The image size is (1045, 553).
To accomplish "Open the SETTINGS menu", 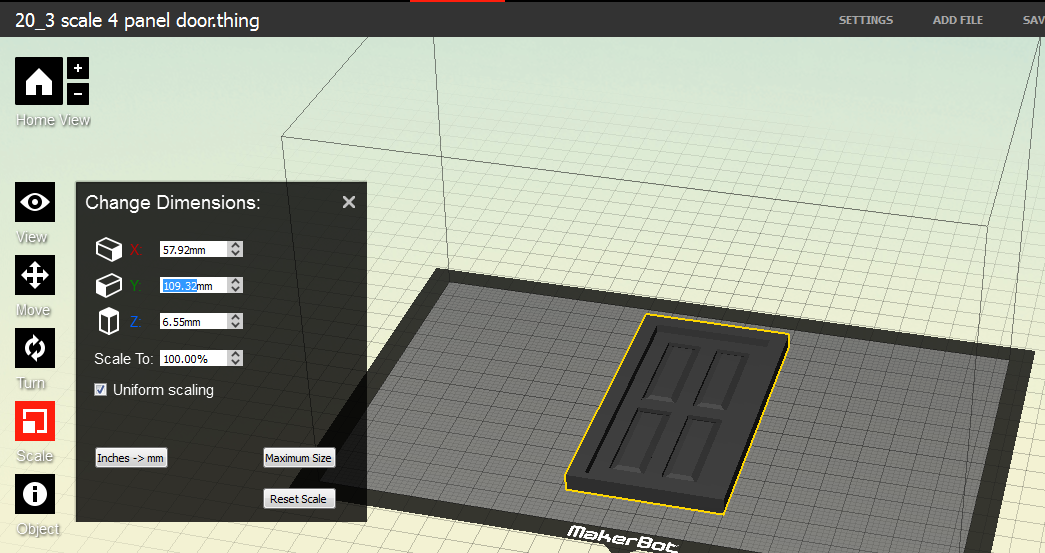I will 866,20.
